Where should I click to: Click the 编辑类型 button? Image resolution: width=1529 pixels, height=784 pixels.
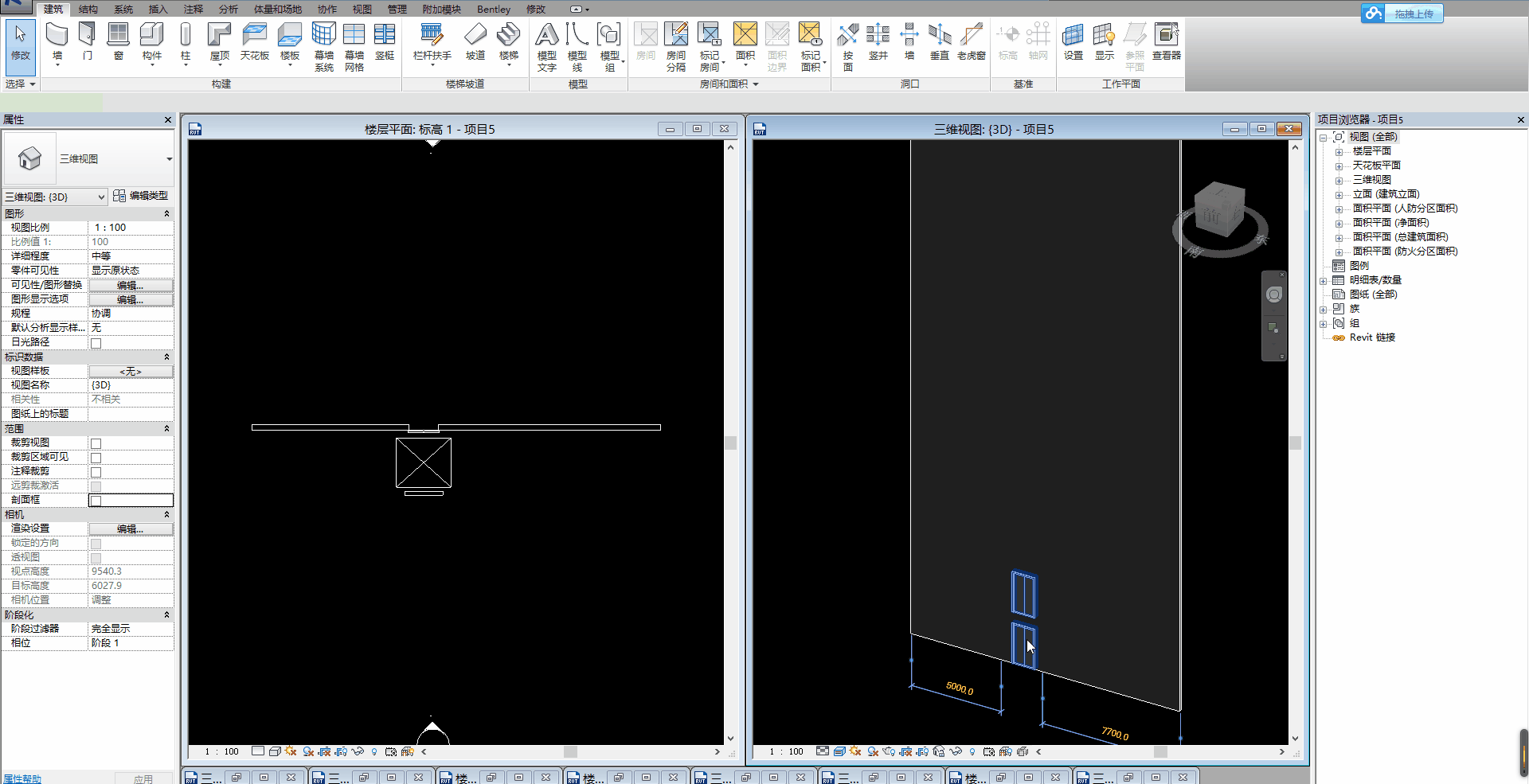141,196
